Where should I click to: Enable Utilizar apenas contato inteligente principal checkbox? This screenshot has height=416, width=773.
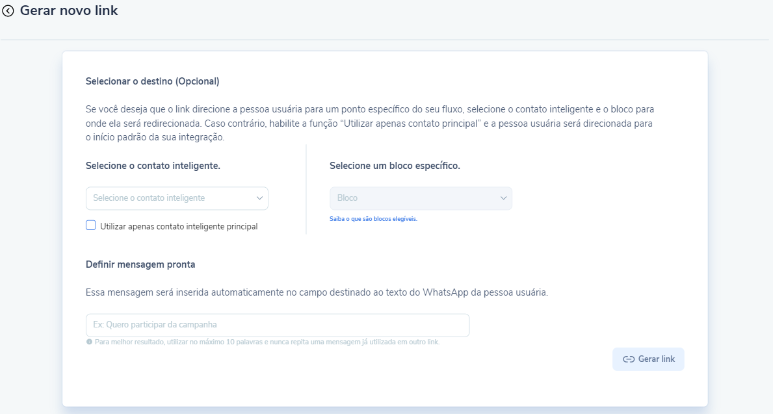click(x=91, y=226)
